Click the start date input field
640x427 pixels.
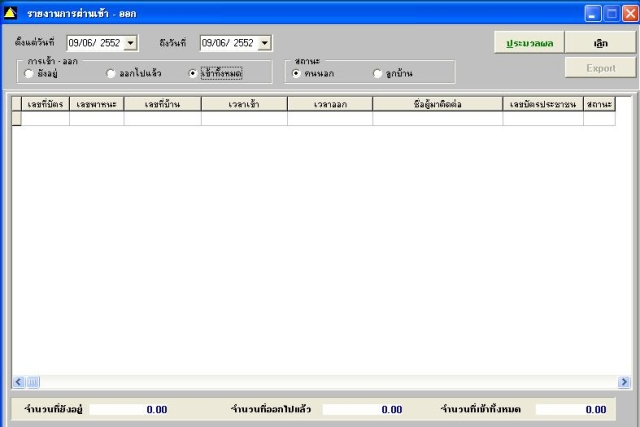tap(96, 43)
